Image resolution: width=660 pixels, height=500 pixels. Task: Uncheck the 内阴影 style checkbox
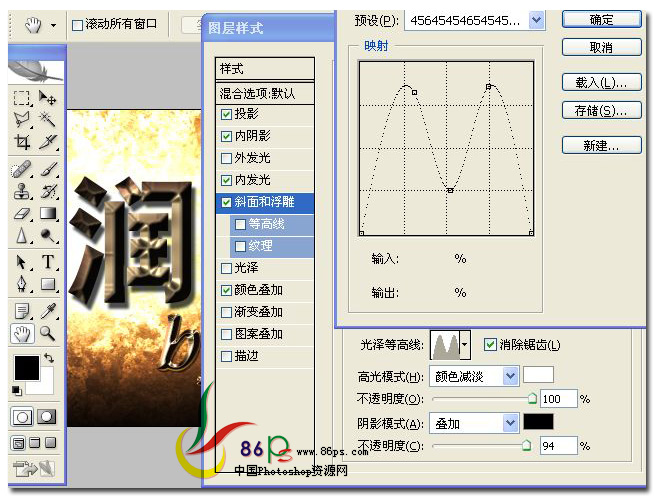226,136
